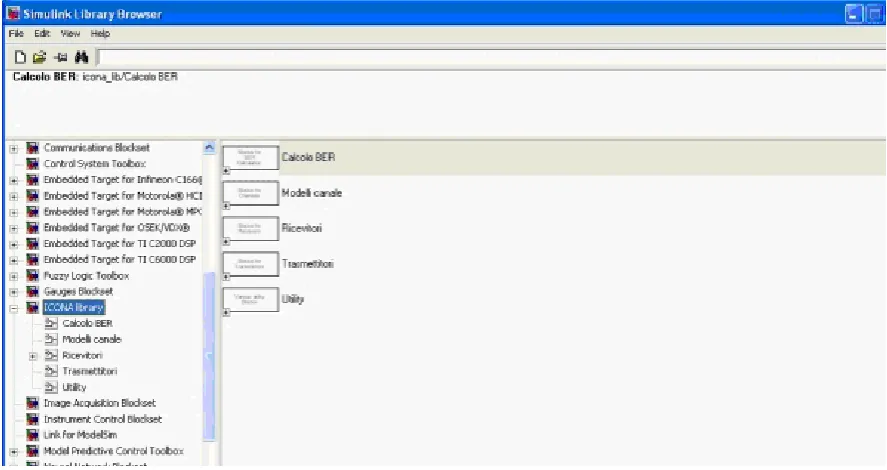Expand Embedded Target for TI C2000 DSP node
887x470 pixels.
click(x=14, y=244)
